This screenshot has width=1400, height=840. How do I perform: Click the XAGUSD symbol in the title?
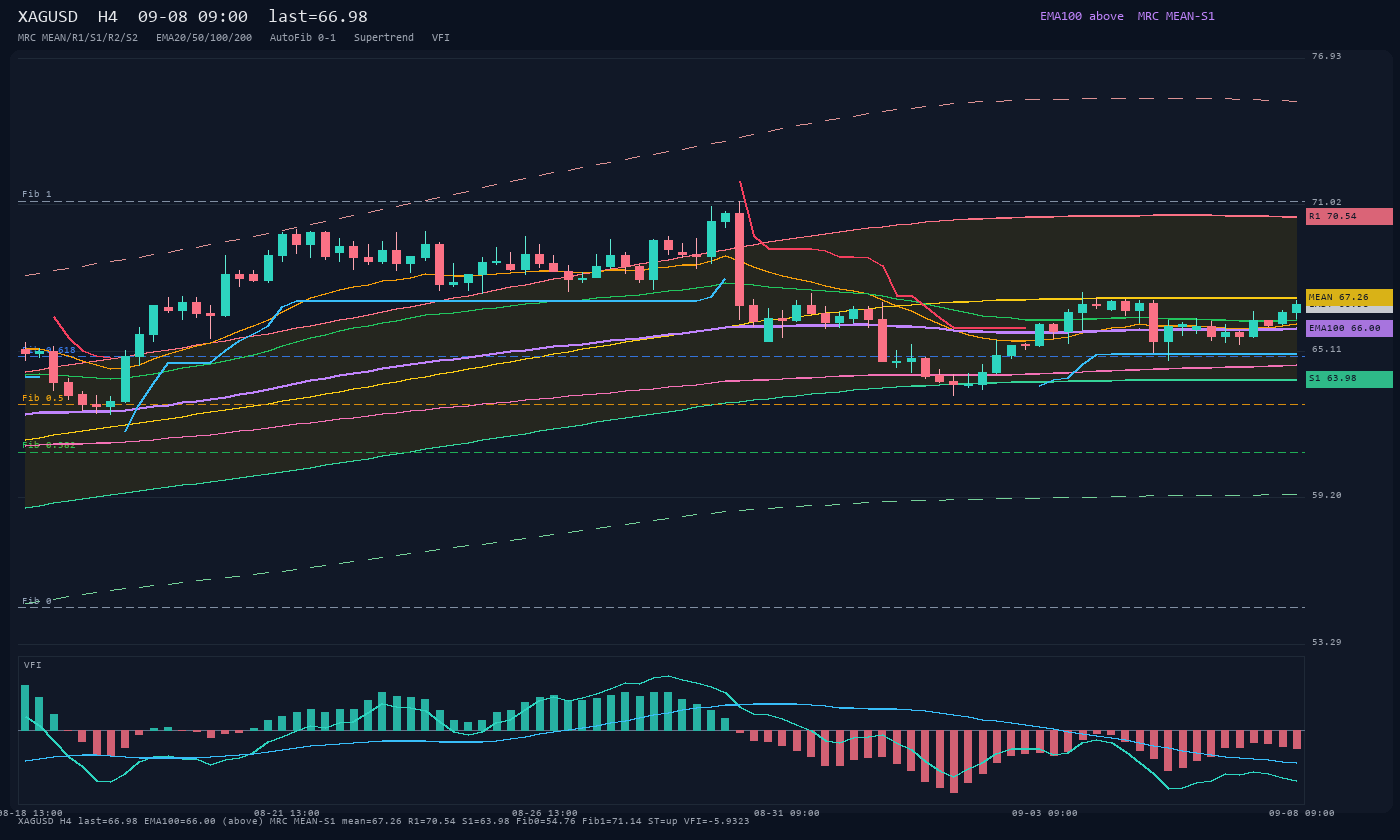pyautogui.click(x=48, y=17)
